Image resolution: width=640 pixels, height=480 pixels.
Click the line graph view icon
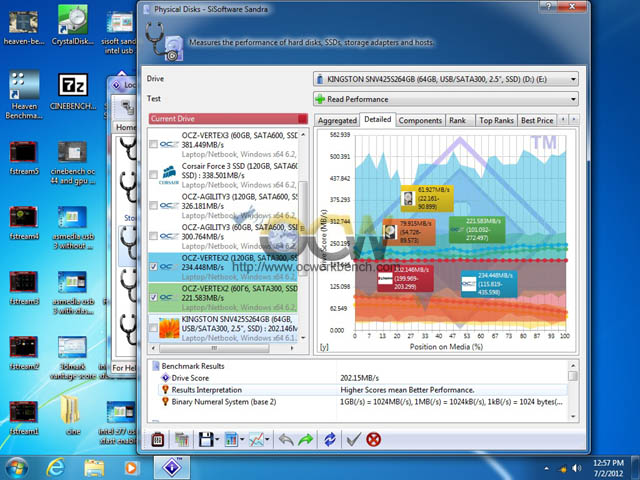point(256,440)
